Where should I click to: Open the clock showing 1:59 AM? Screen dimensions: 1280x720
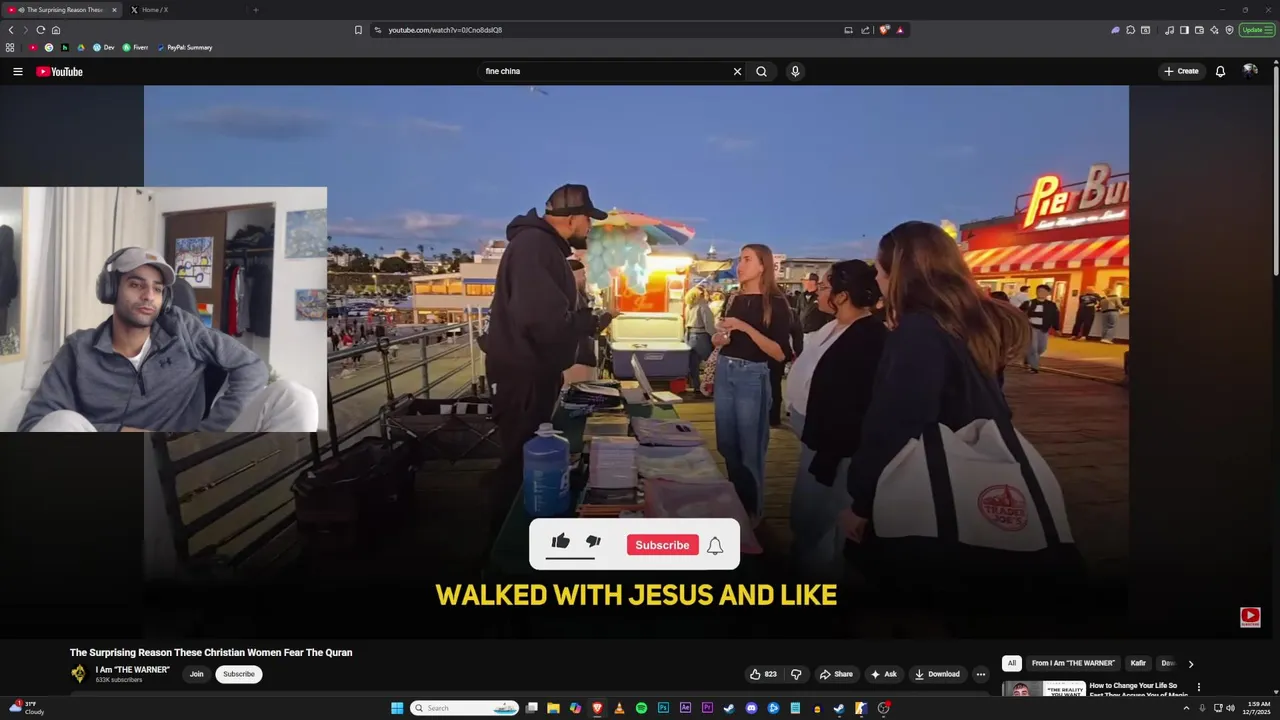(x=1259, y=708)
